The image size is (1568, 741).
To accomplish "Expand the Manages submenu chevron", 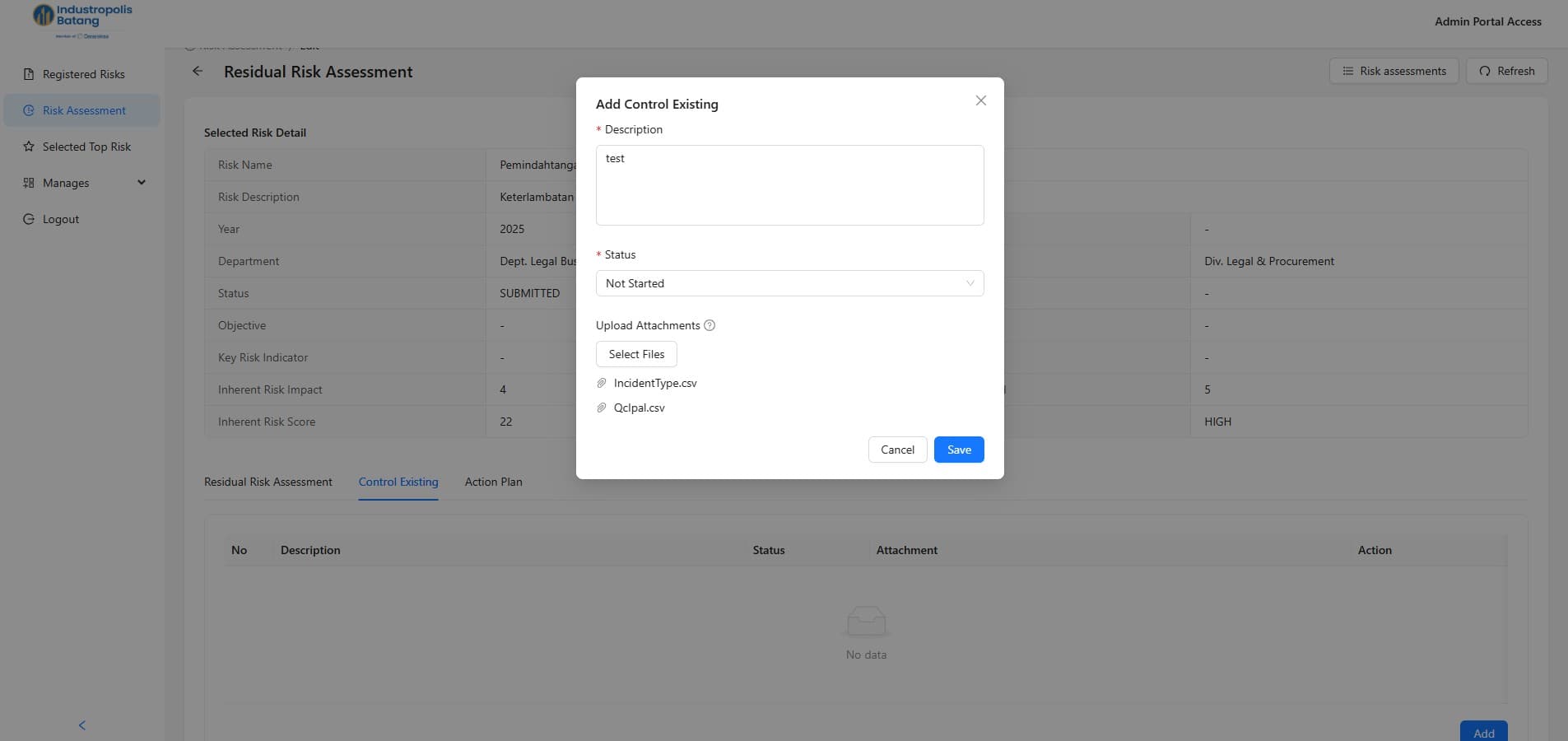I will (142, 183).
